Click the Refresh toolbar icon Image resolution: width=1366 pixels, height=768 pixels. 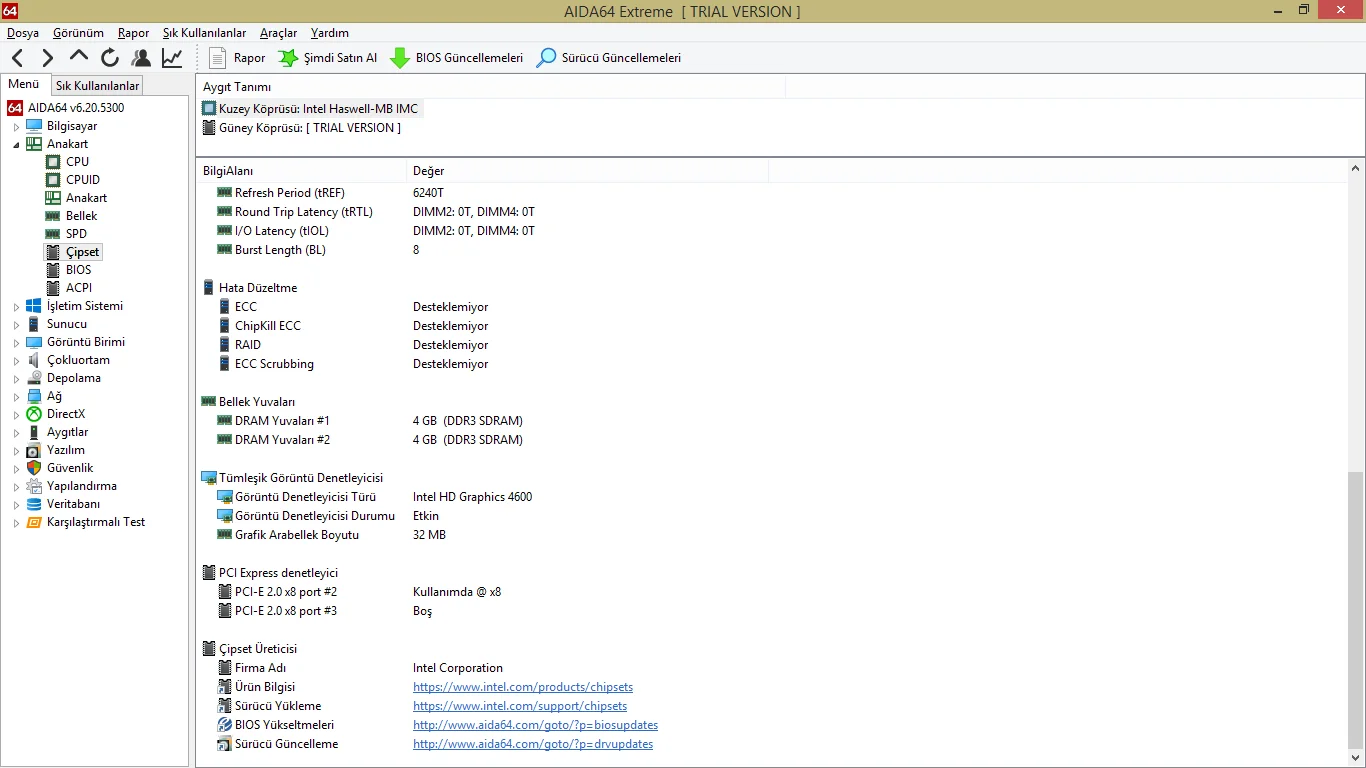pyautogui.click(x=110, y=58)
